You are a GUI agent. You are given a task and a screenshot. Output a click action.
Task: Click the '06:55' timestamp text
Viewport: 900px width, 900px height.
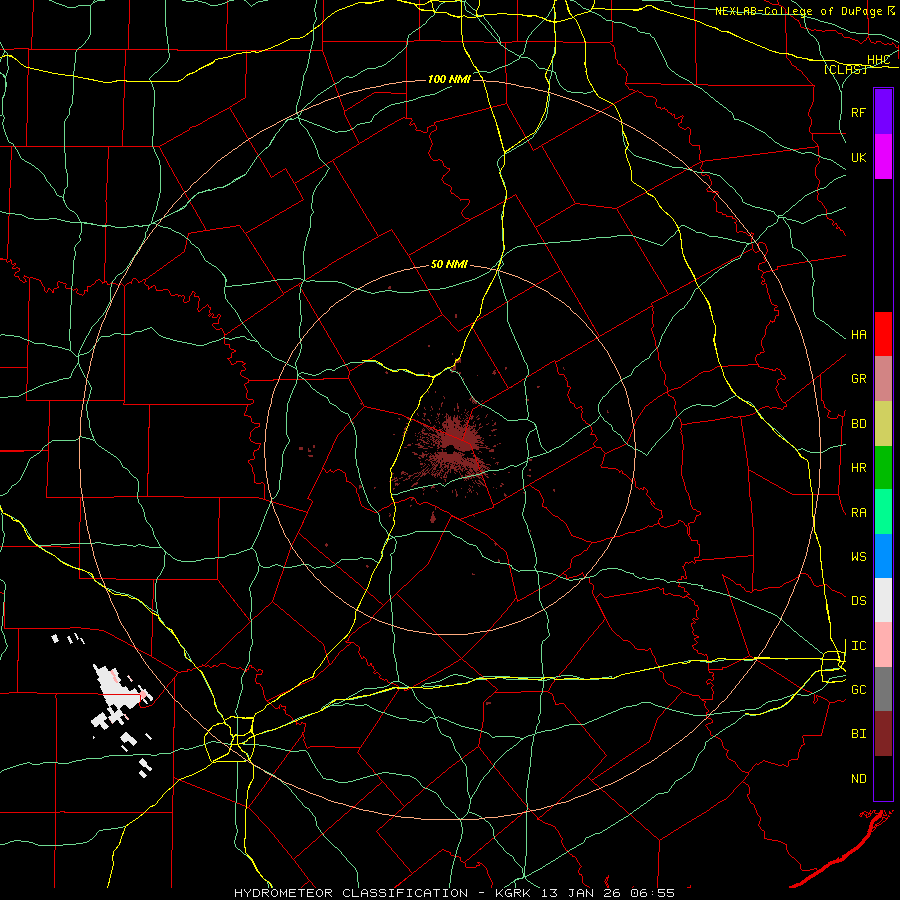tap(653, 893)
